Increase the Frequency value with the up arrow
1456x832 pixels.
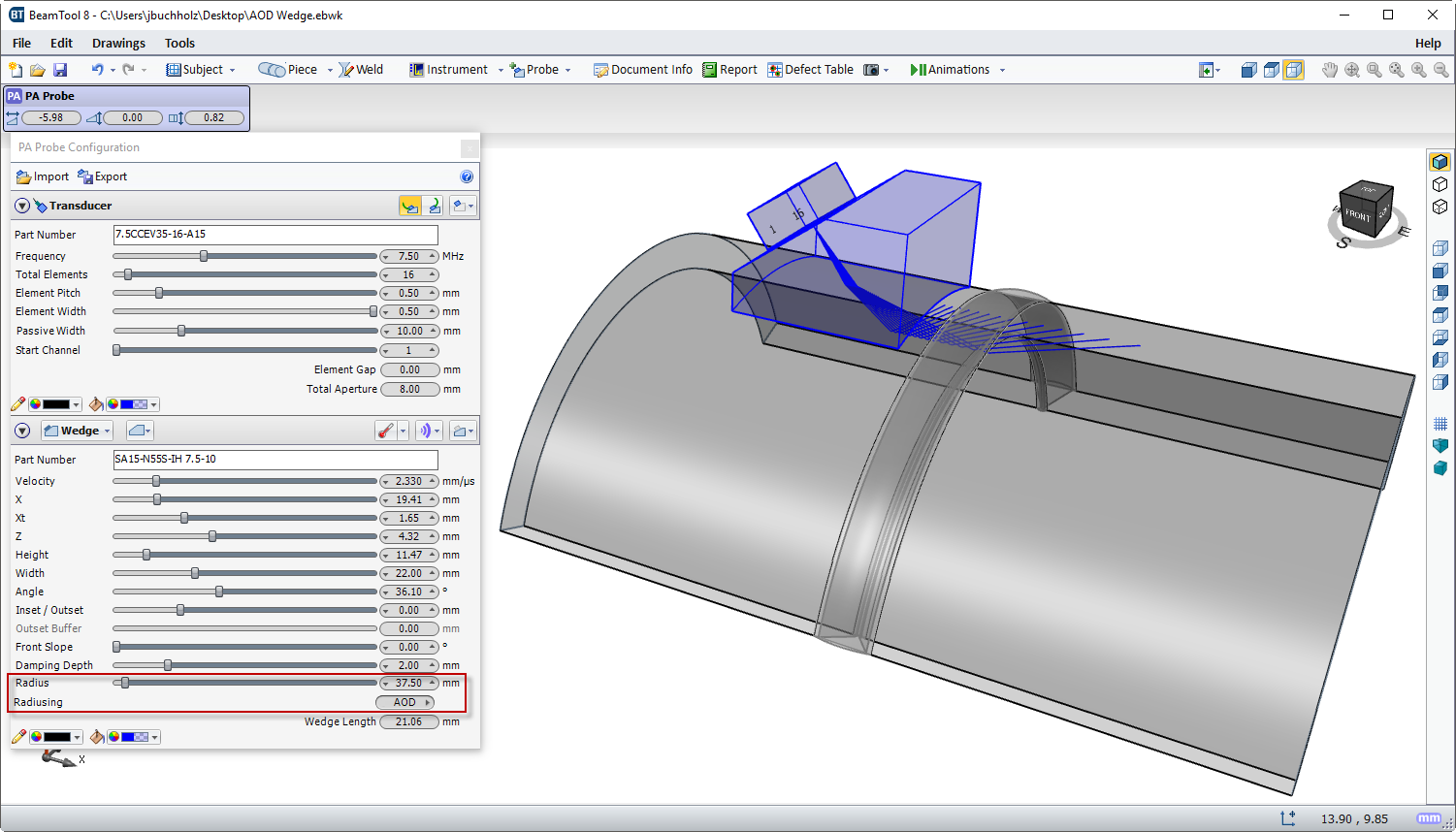click(x=433, y=256)
